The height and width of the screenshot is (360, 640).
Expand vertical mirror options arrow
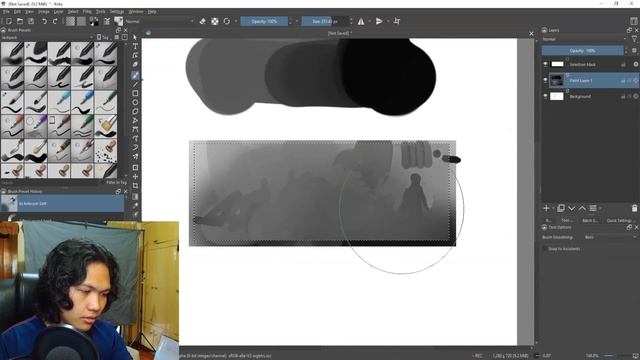(387, 21)
